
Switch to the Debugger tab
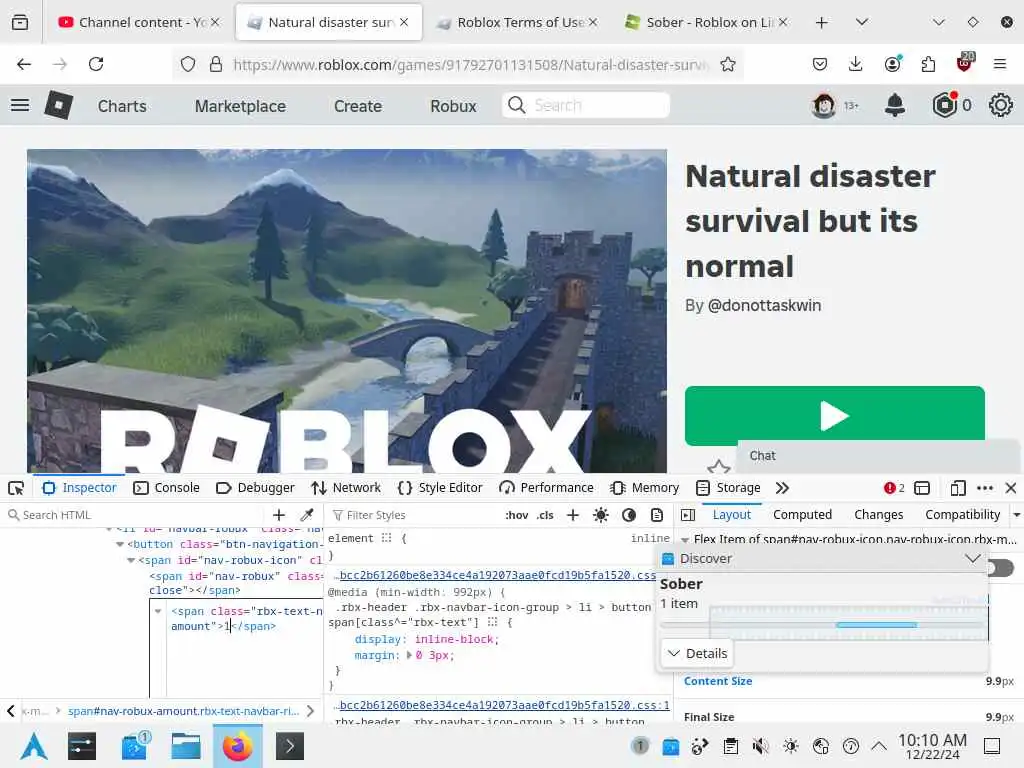[255, 488]
